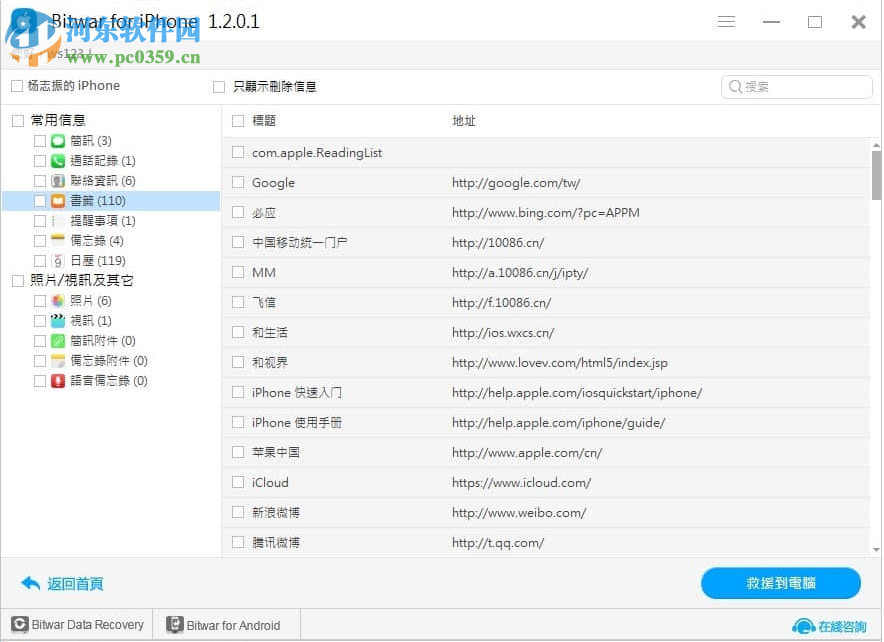Click the 救援到電腦 recovery button
The width and height of the screenshot is (884, 642).
coord(780,583)
